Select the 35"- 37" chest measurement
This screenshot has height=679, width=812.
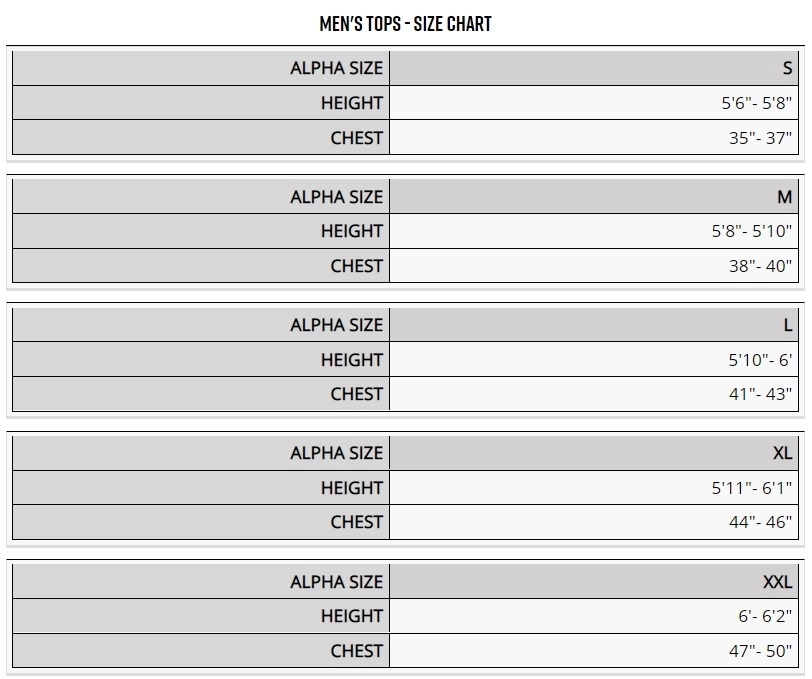pyautogui.click(x=759, y=138)
